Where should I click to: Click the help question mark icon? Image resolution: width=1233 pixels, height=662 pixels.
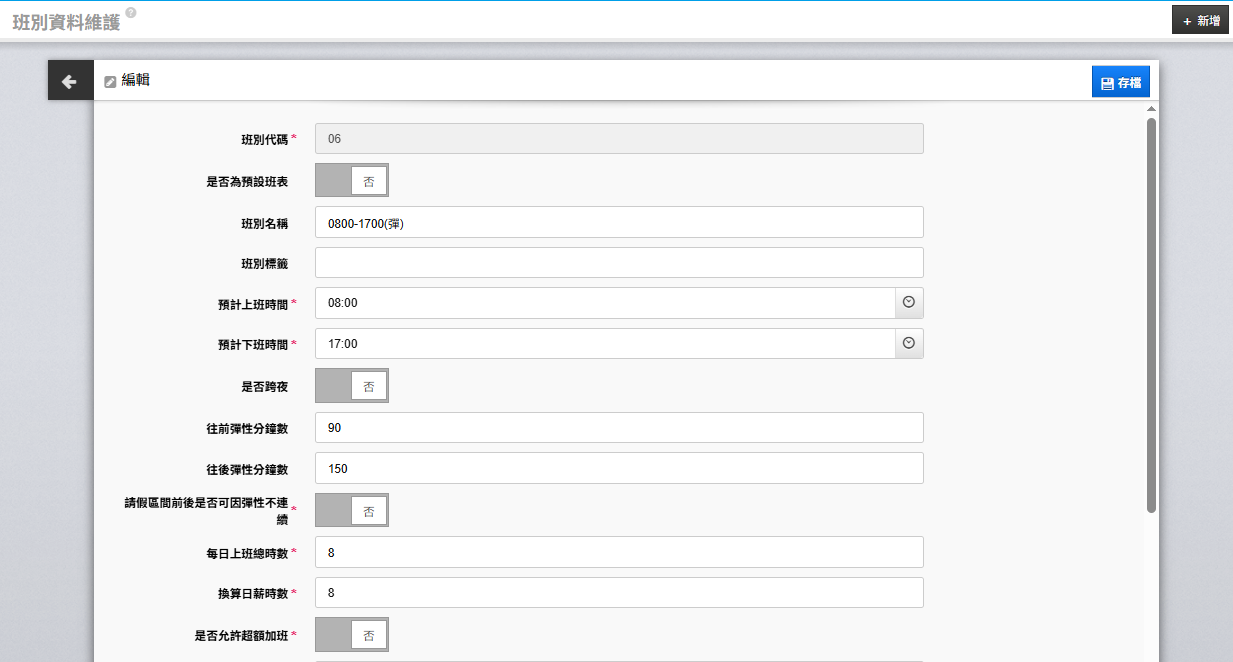coord(131,13)
